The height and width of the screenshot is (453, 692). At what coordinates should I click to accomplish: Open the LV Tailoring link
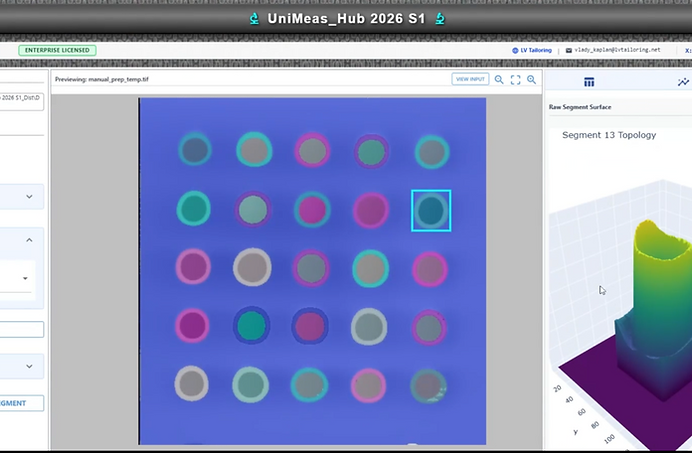[x=536, y=50]
